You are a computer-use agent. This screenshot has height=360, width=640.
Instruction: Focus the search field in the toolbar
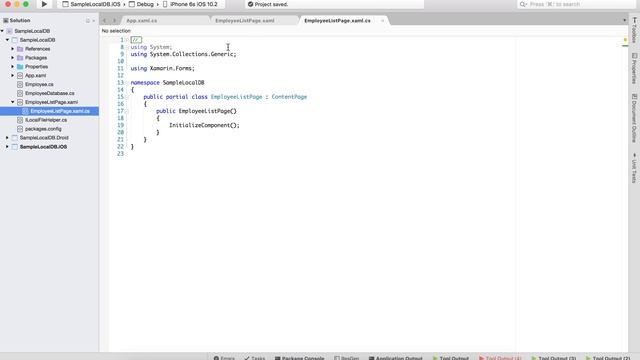[576, 4]
